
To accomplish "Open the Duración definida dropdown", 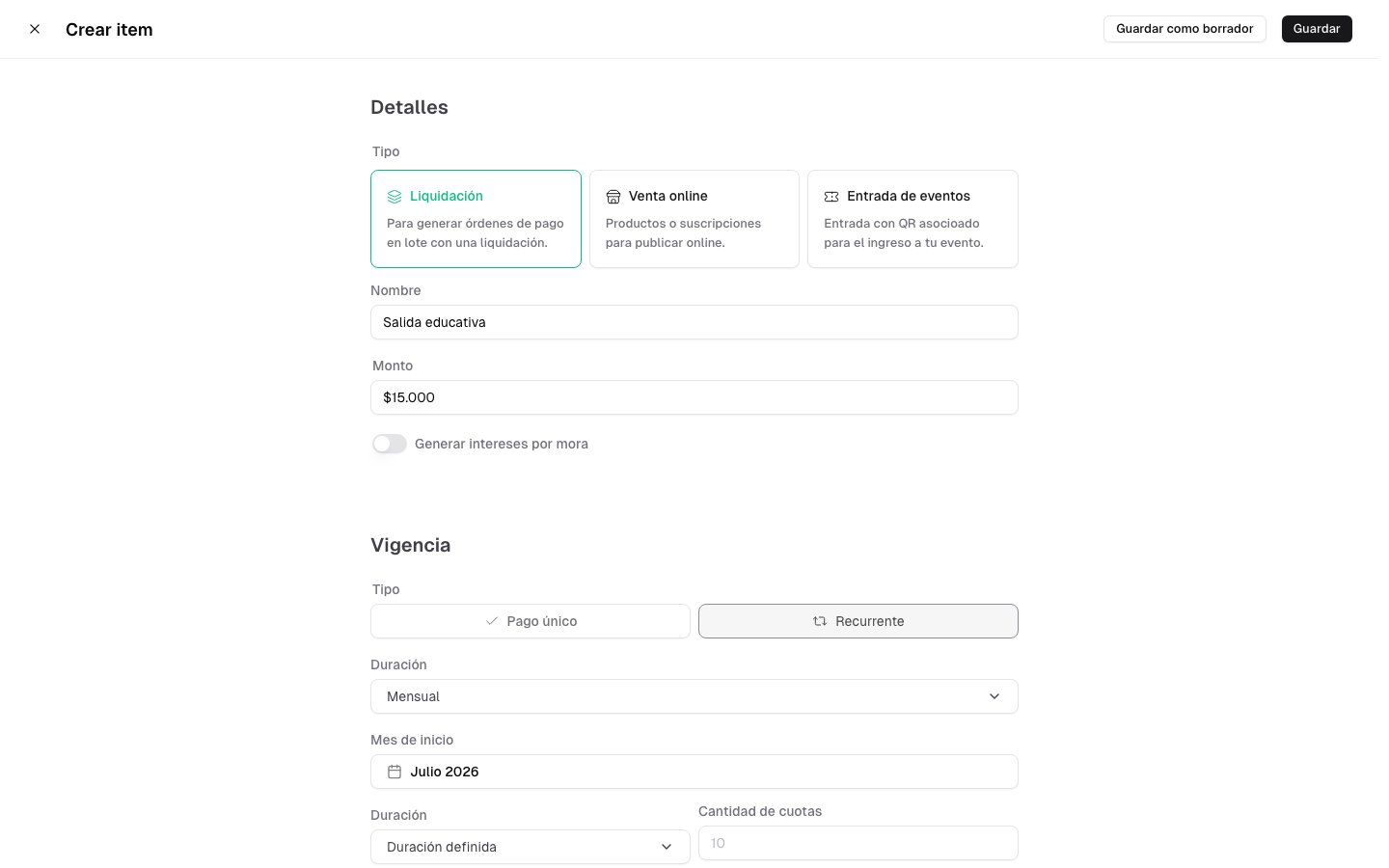I will coord(531,847).
